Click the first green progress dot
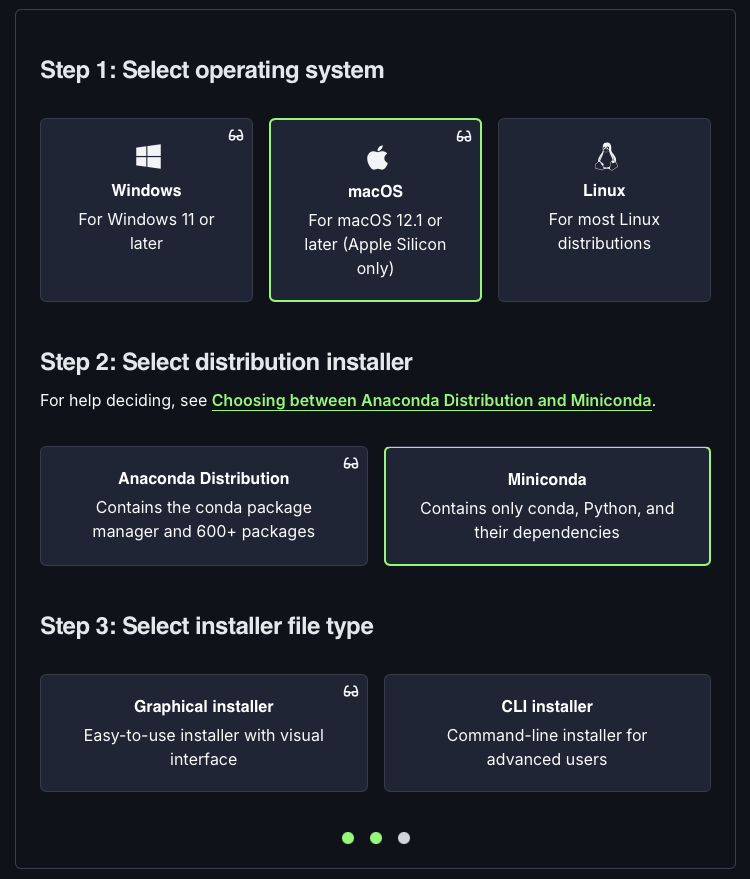The image size is (750, 879). [x=348, y=838]
